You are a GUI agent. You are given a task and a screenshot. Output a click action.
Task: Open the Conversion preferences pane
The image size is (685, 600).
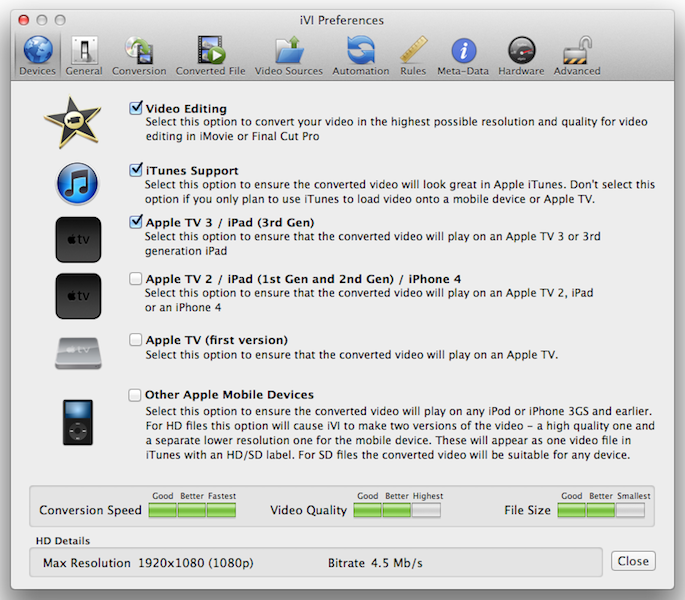139,54
